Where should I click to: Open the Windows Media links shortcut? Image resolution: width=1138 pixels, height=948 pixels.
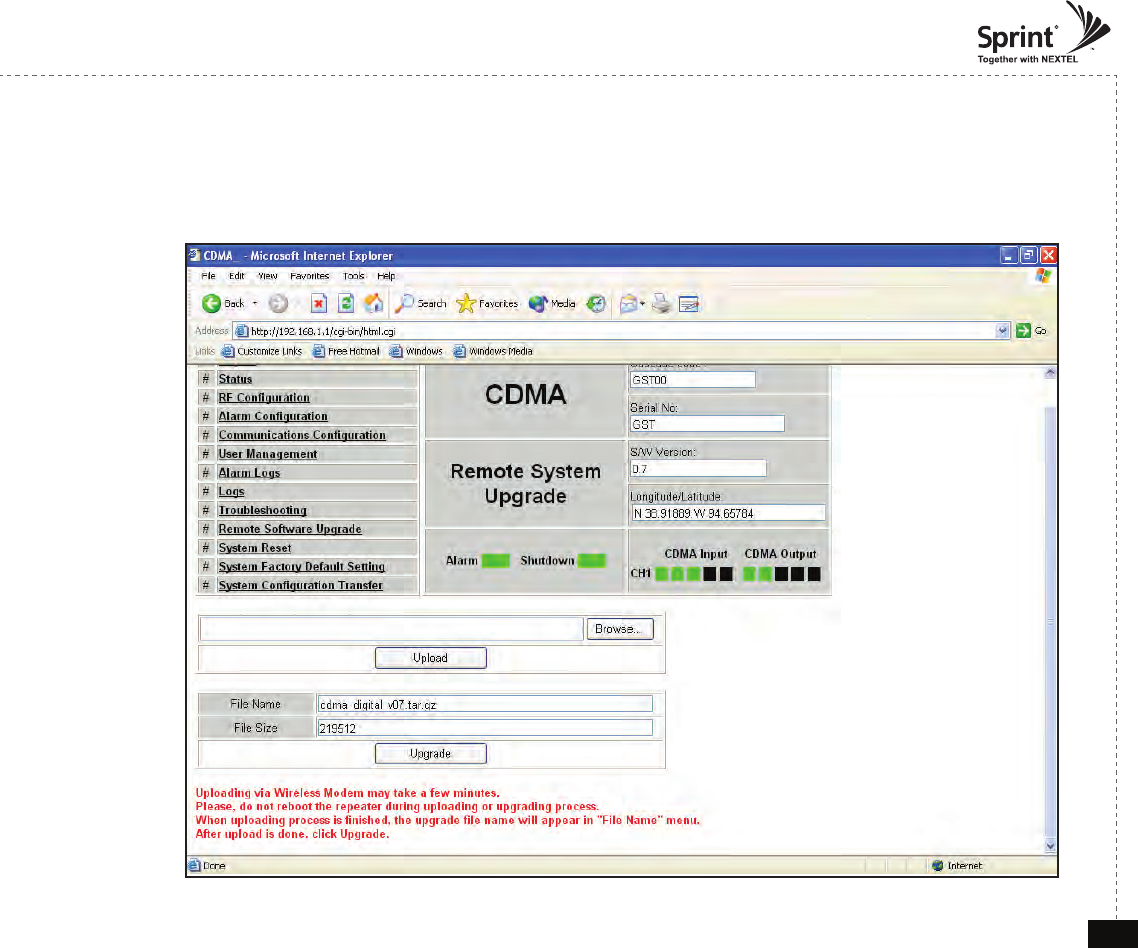tap(493, 351)
